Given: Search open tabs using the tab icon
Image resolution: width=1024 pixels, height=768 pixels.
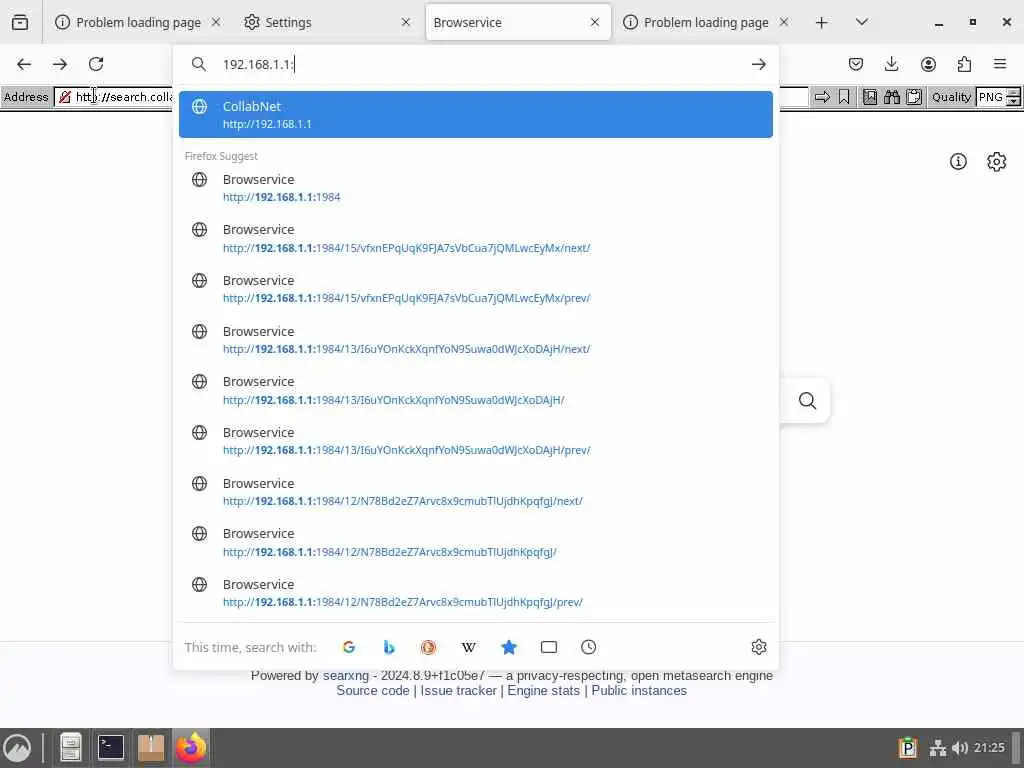Looking at the screenshot, I should point(549,647).
